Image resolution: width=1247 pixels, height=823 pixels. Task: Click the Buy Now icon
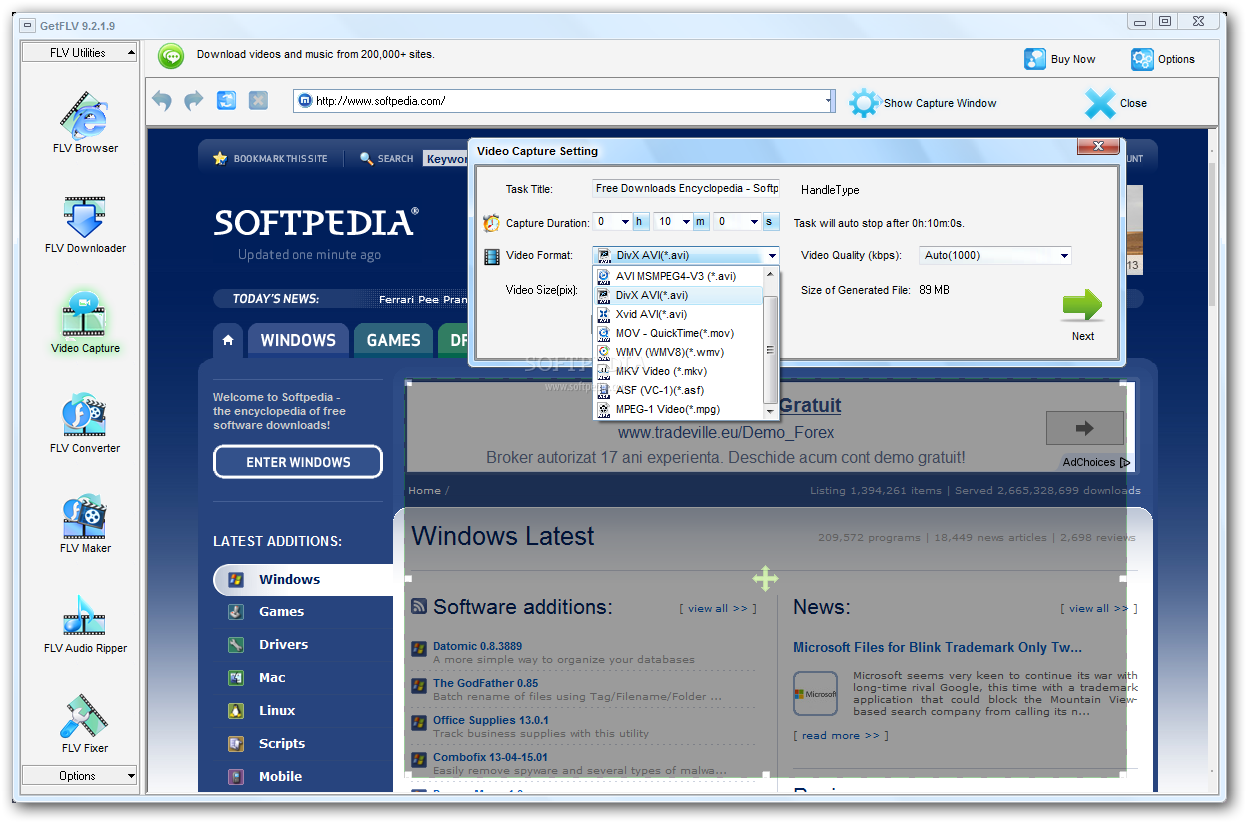1035,59
